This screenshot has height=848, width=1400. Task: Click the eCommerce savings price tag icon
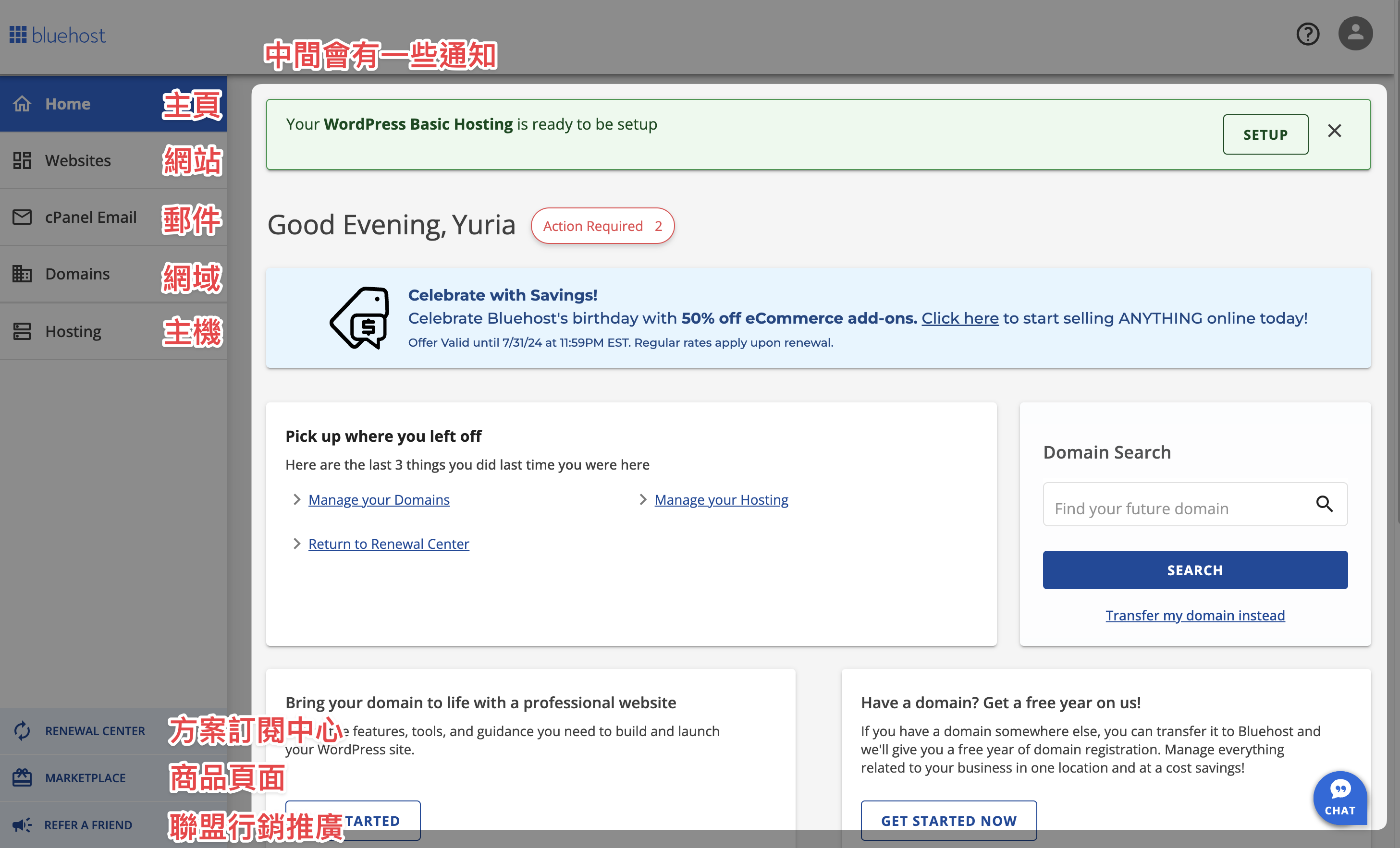360,317
